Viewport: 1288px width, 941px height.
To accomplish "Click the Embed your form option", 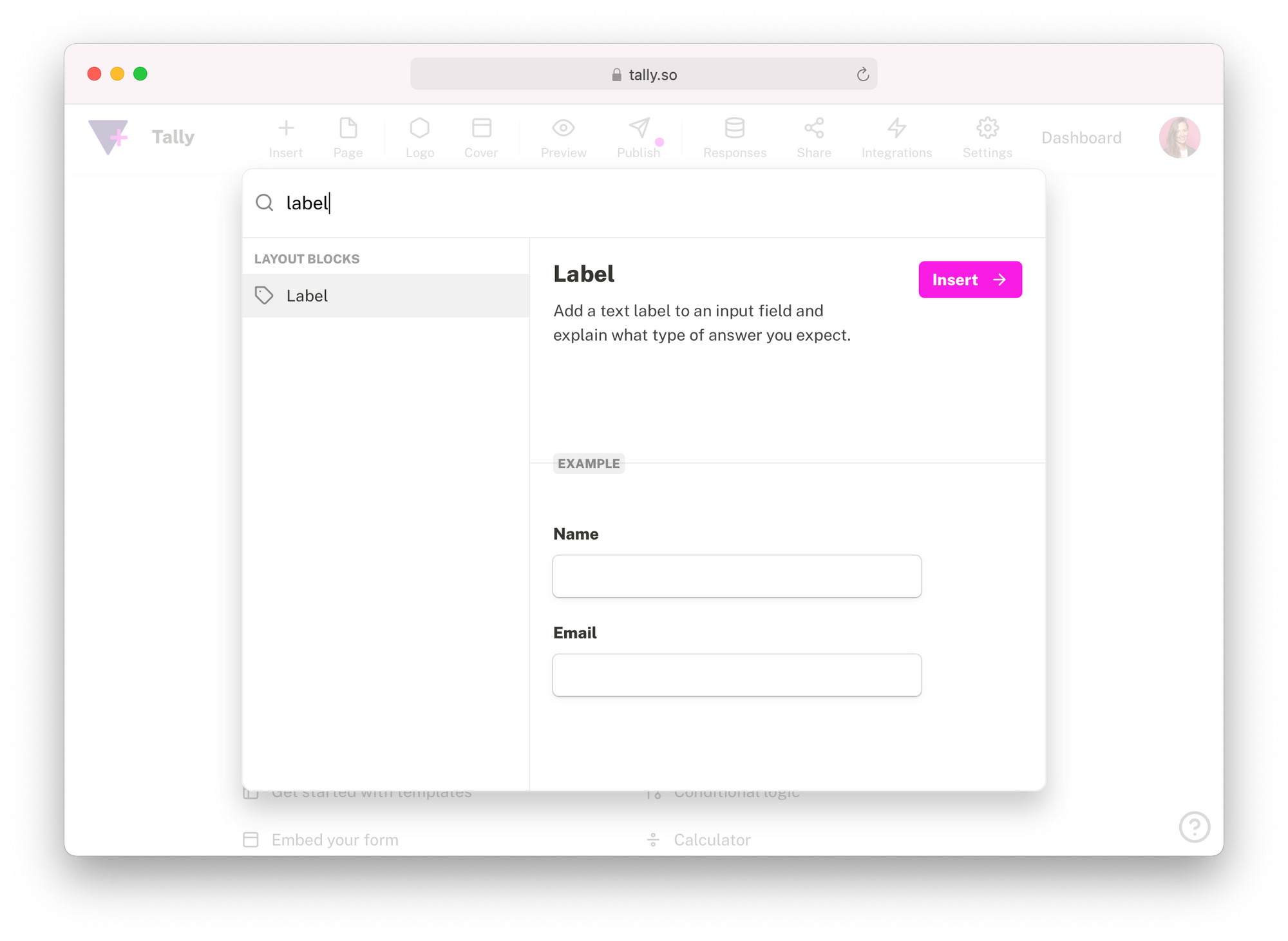I will [x=335, y=839].
